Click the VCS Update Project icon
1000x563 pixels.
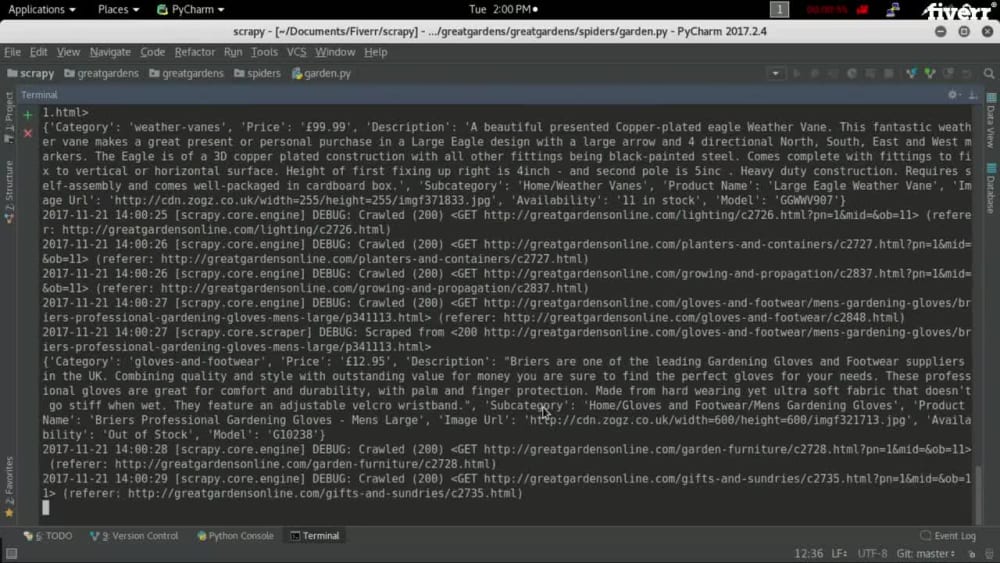pyautogui.click(x=911, y=73)
